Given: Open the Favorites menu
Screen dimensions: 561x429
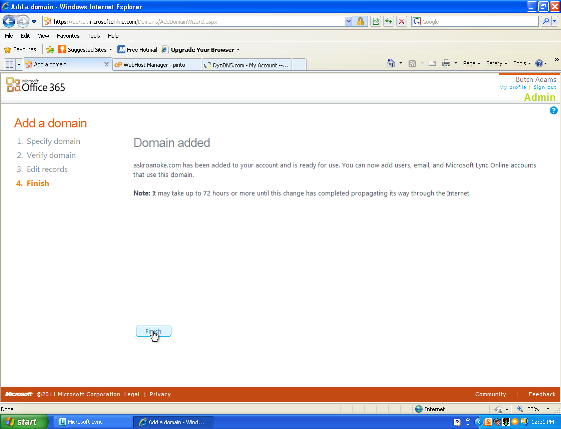Looking at the screenshot, I should click(x=68, y=36).
